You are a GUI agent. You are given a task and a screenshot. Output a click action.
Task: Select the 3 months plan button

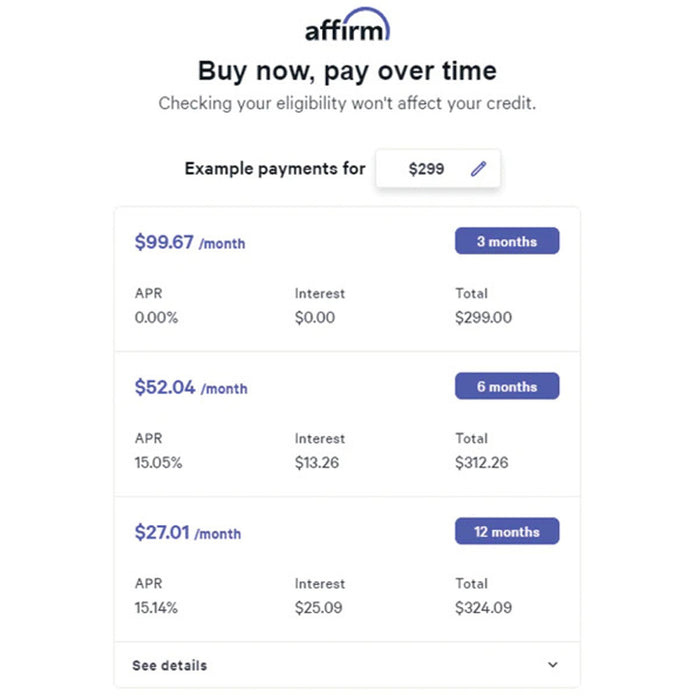(x=507, y=241)
